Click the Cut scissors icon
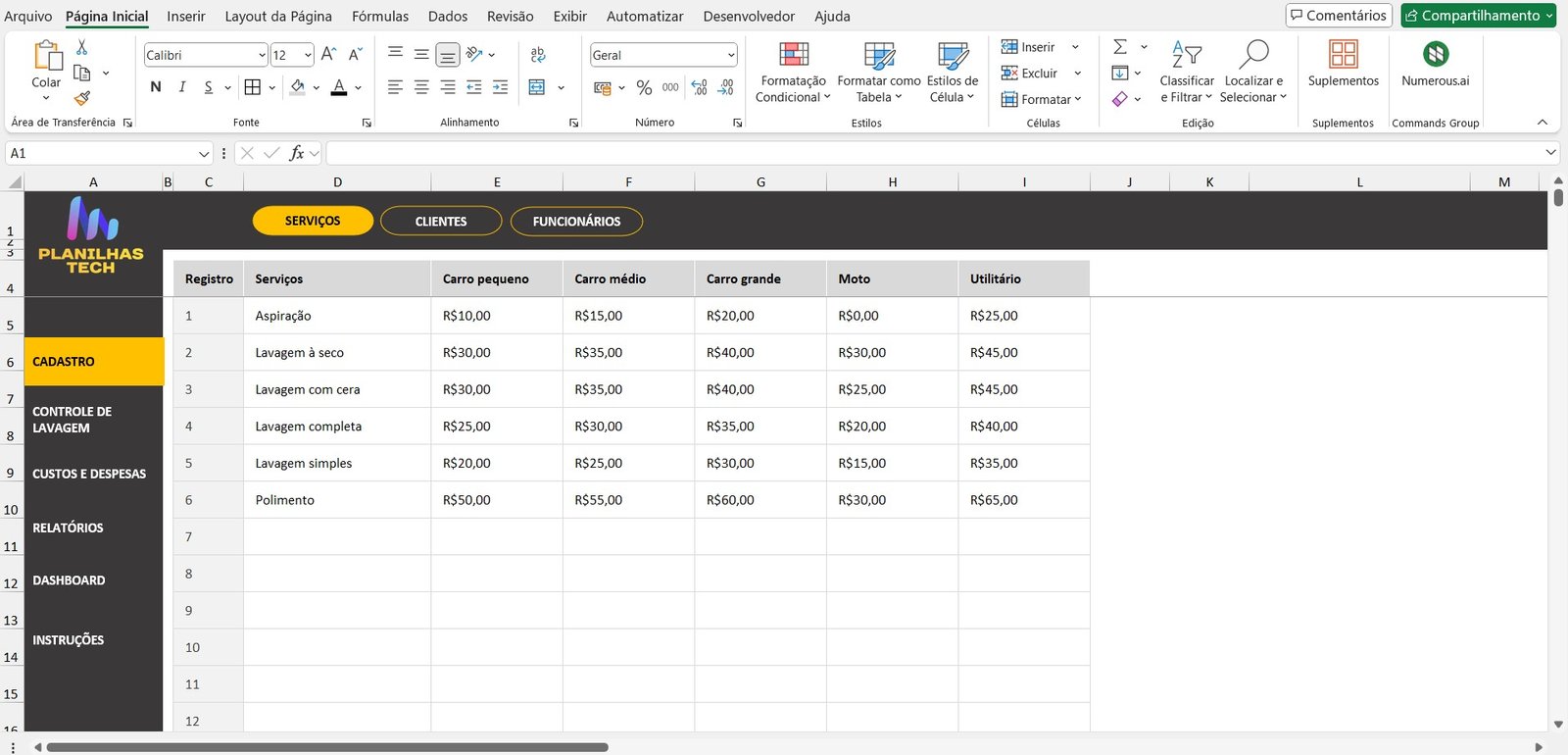This screenshot has width=1568, height=755. (82, 47)
